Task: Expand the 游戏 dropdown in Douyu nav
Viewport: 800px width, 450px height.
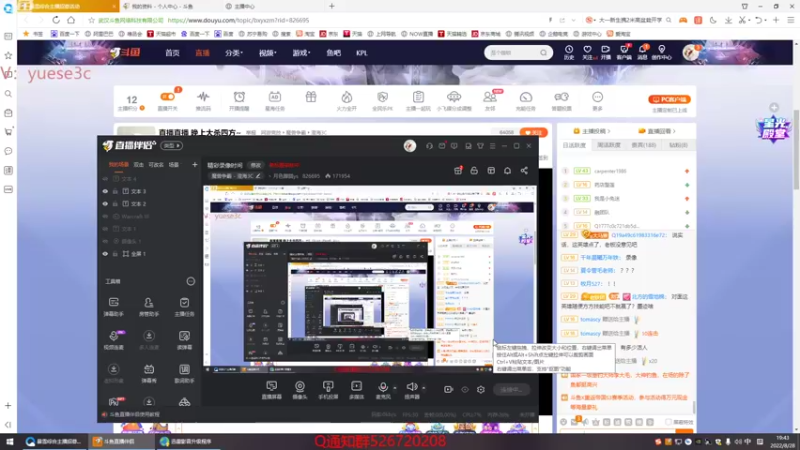Action: point(301,53)
